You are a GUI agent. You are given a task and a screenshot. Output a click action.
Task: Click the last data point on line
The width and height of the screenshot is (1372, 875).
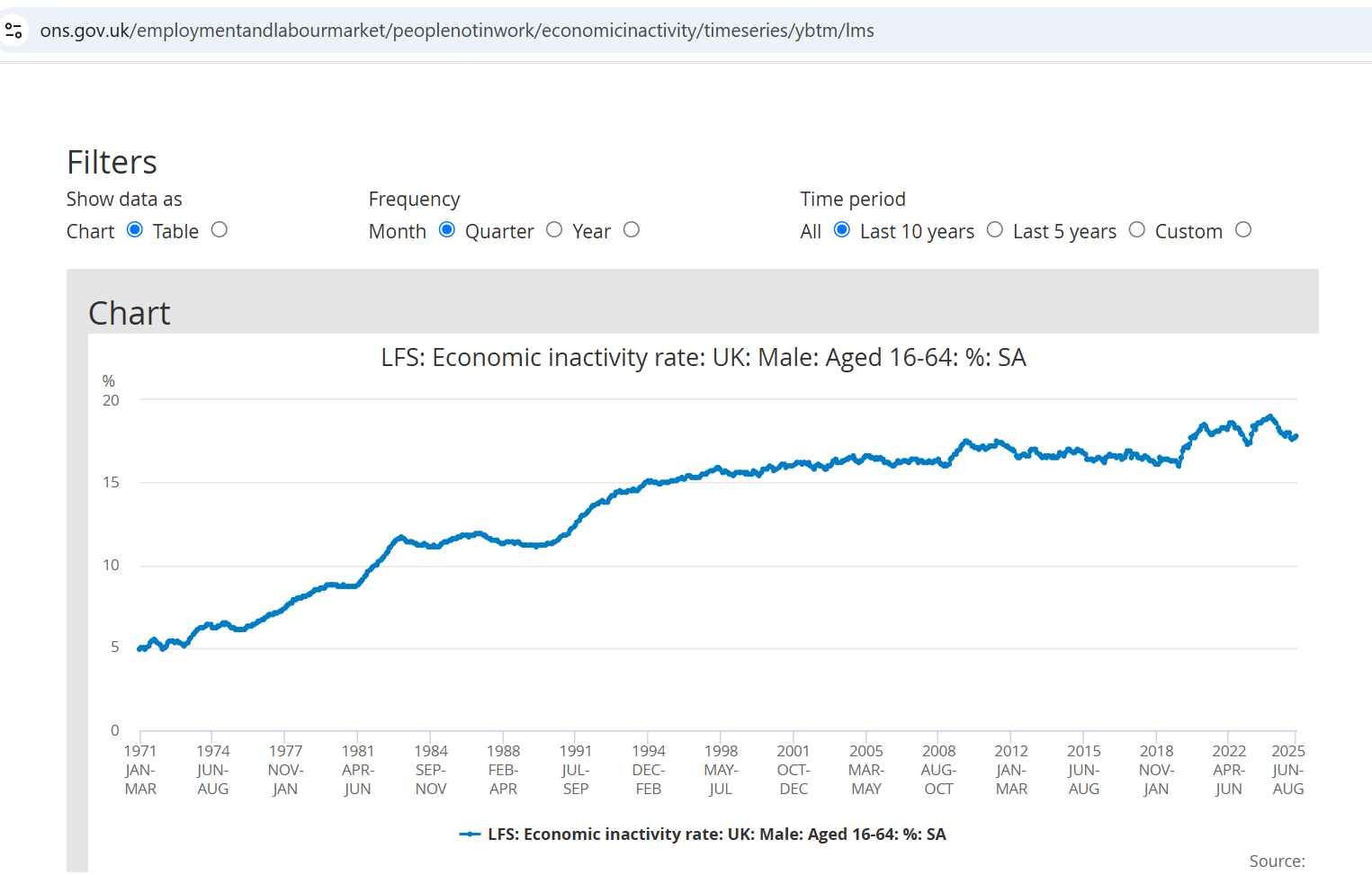pos(1295,436)
